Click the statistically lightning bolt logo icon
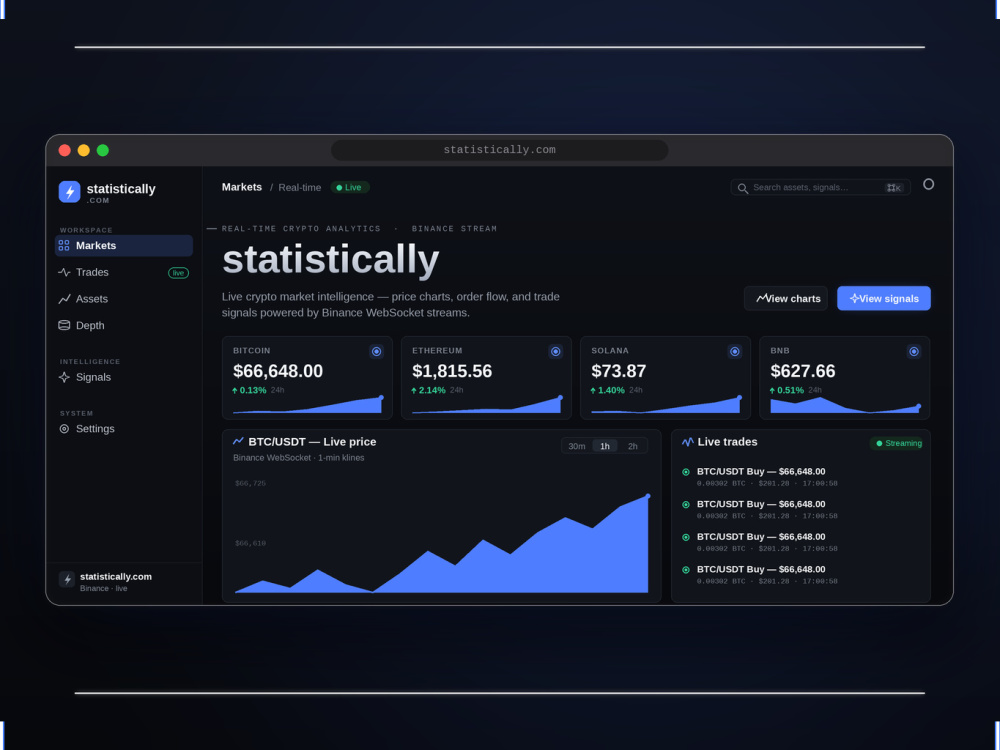This screenshot has height=750, width=1000. coord(70,192)
